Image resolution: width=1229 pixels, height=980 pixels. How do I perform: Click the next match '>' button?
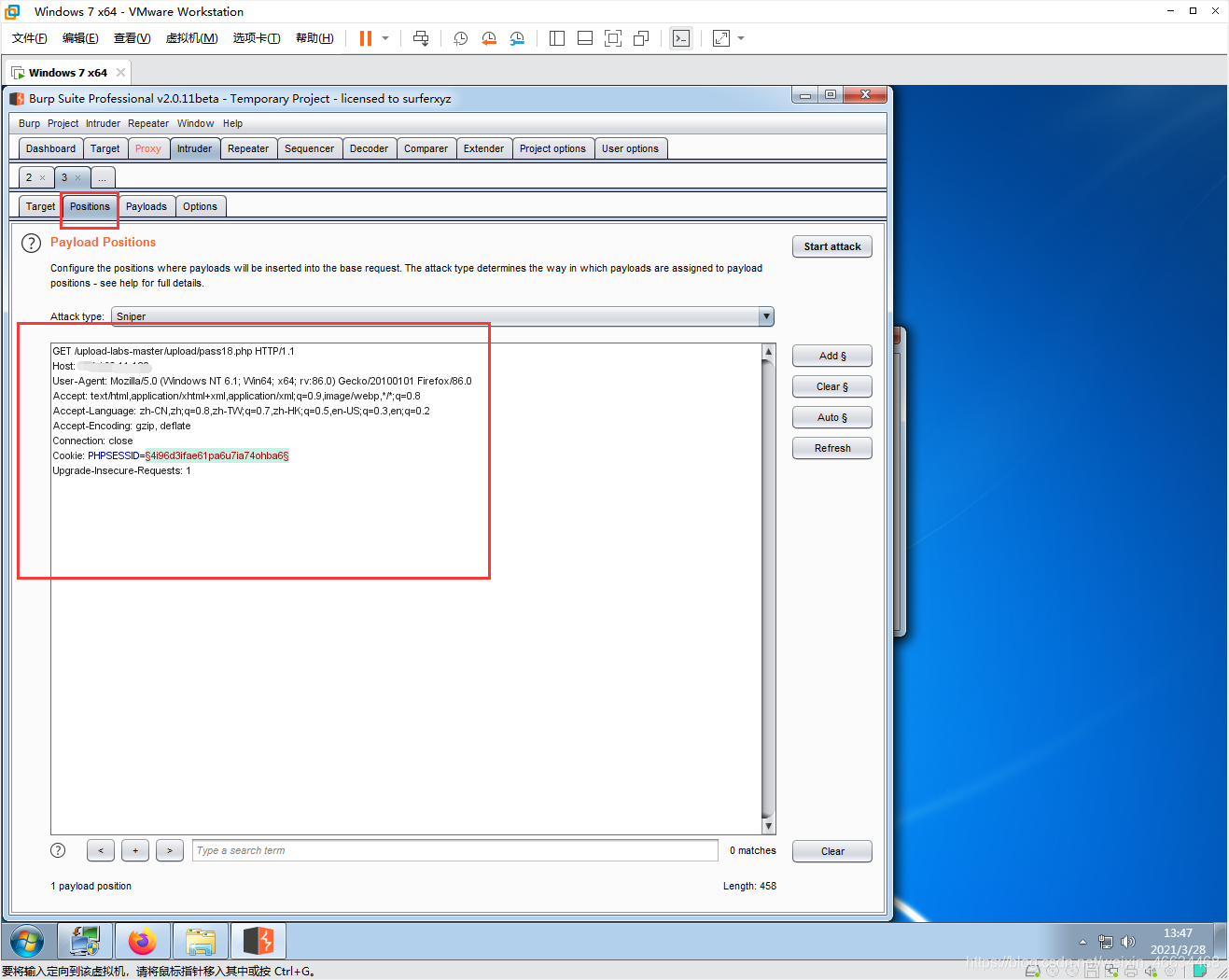point(170,850)
